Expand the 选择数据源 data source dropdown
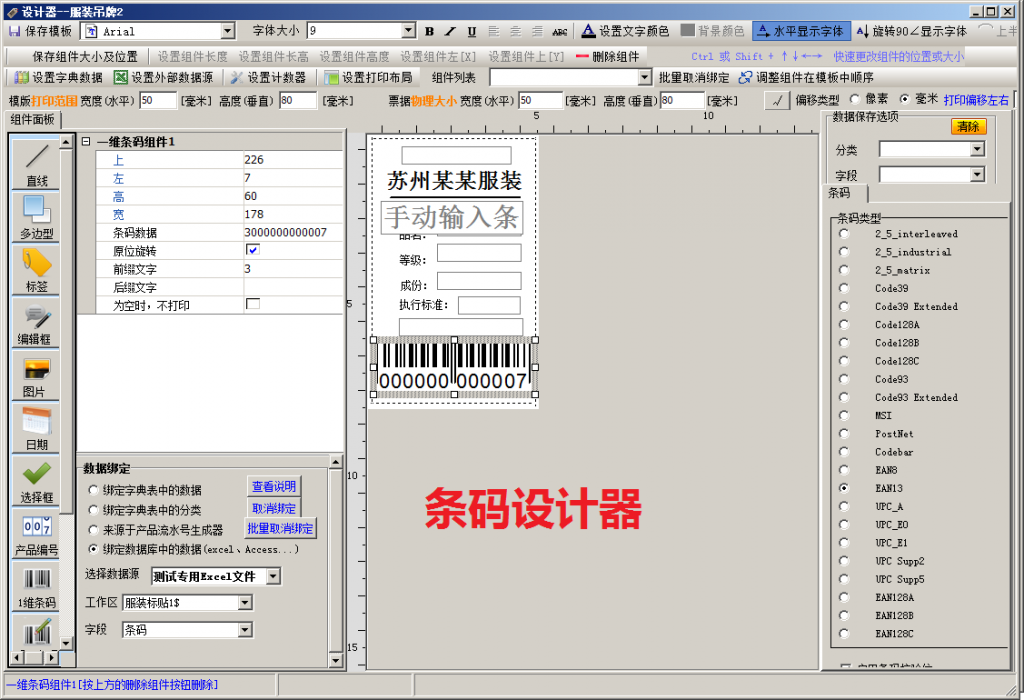1024x700 pixels. coord(273,576)
